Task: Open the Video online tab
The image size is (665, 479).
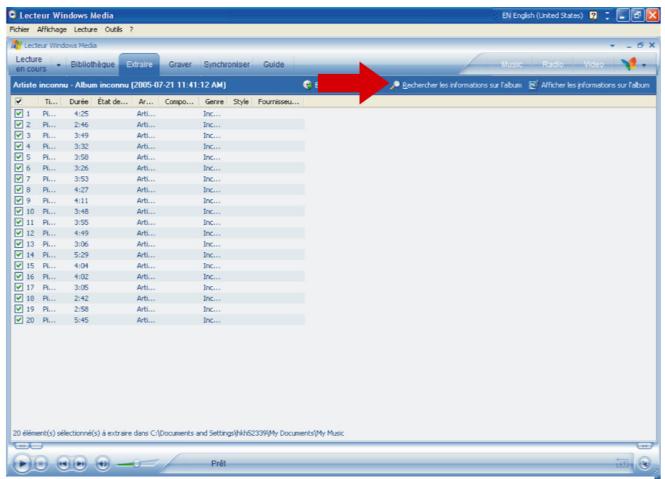Action: [593, 65]
